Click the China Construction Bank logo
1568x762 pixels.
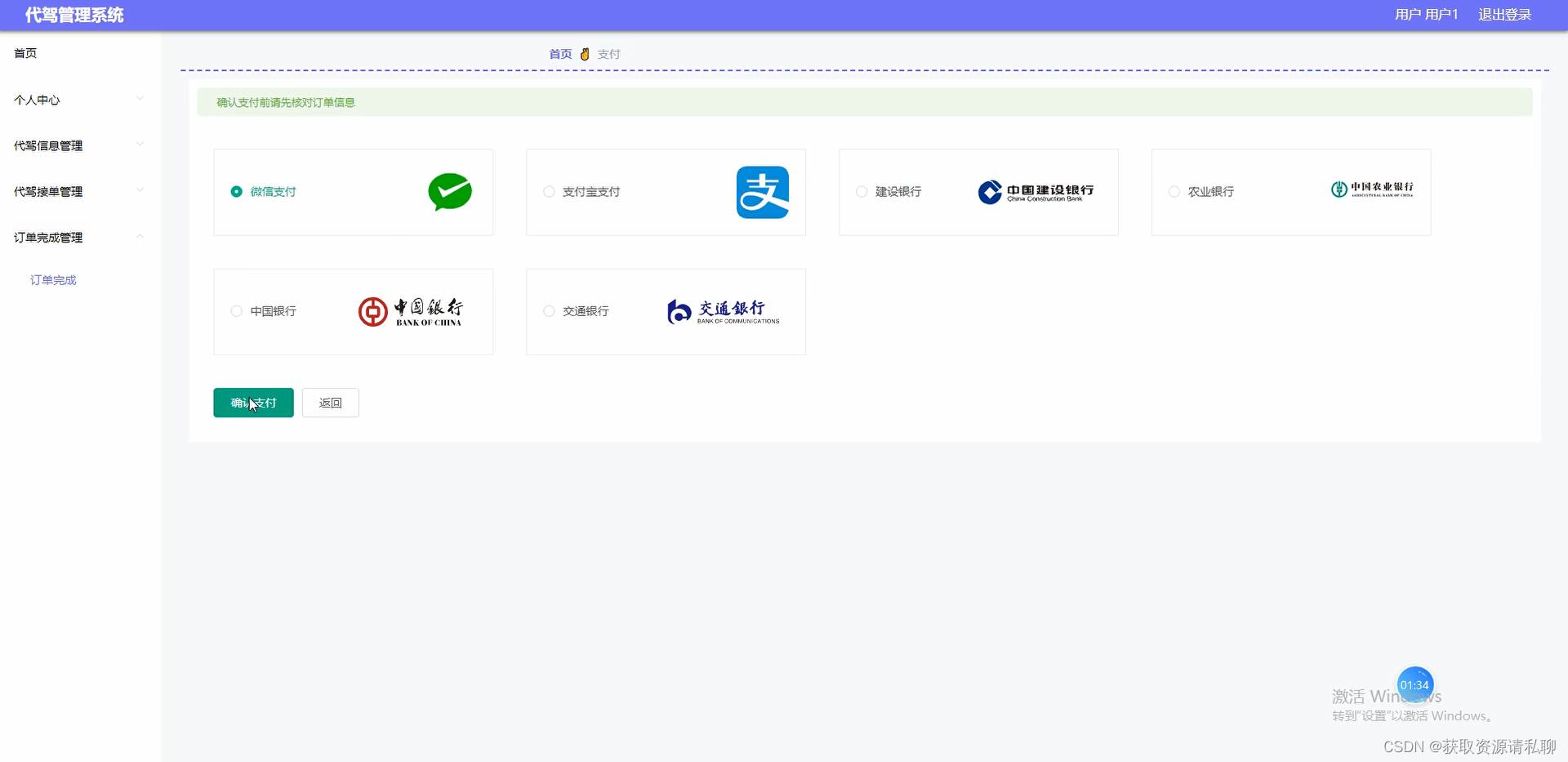1036,192
